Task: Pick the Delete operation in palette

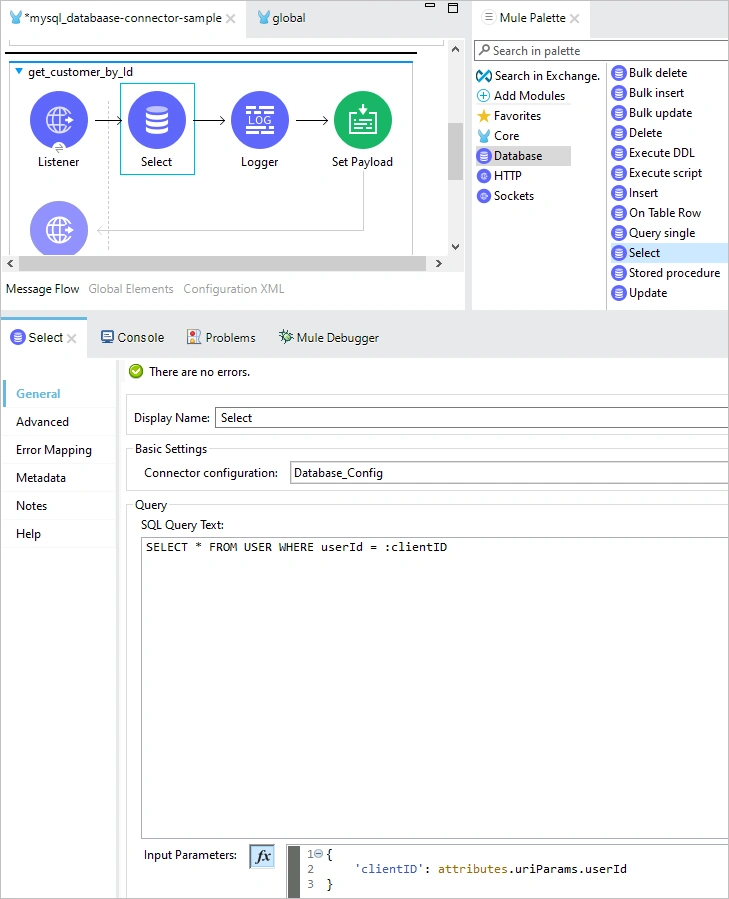Action: [x=637, y=133]
